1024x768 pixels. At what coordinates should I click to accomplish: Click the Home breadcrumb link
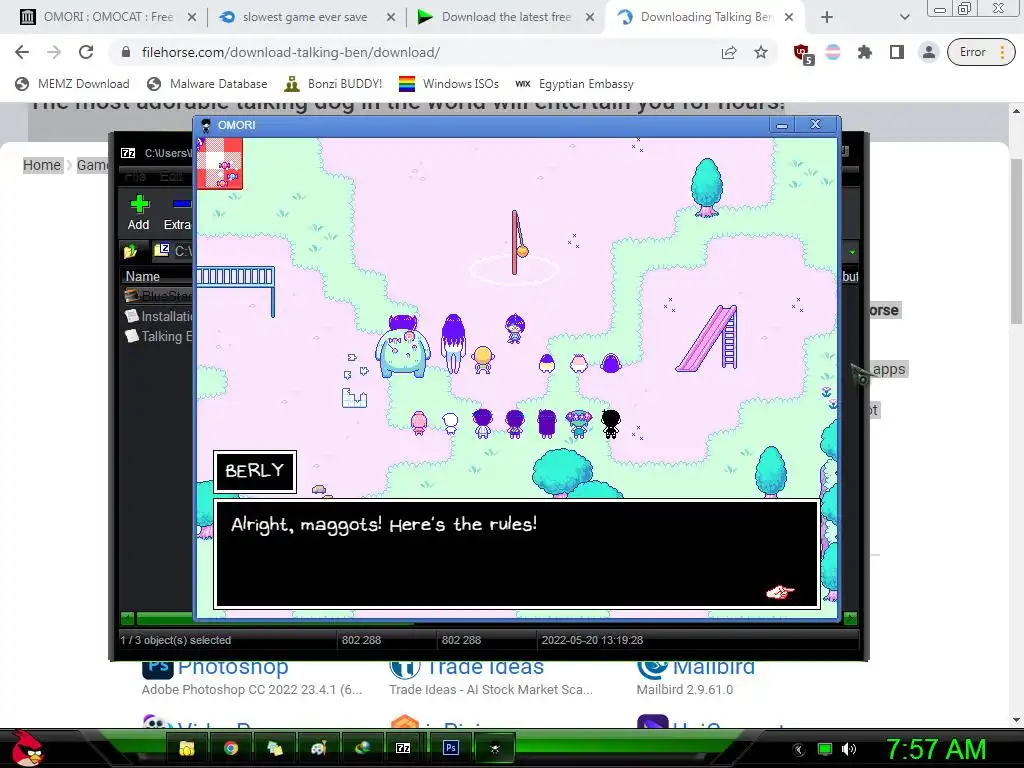click(42, 165)
